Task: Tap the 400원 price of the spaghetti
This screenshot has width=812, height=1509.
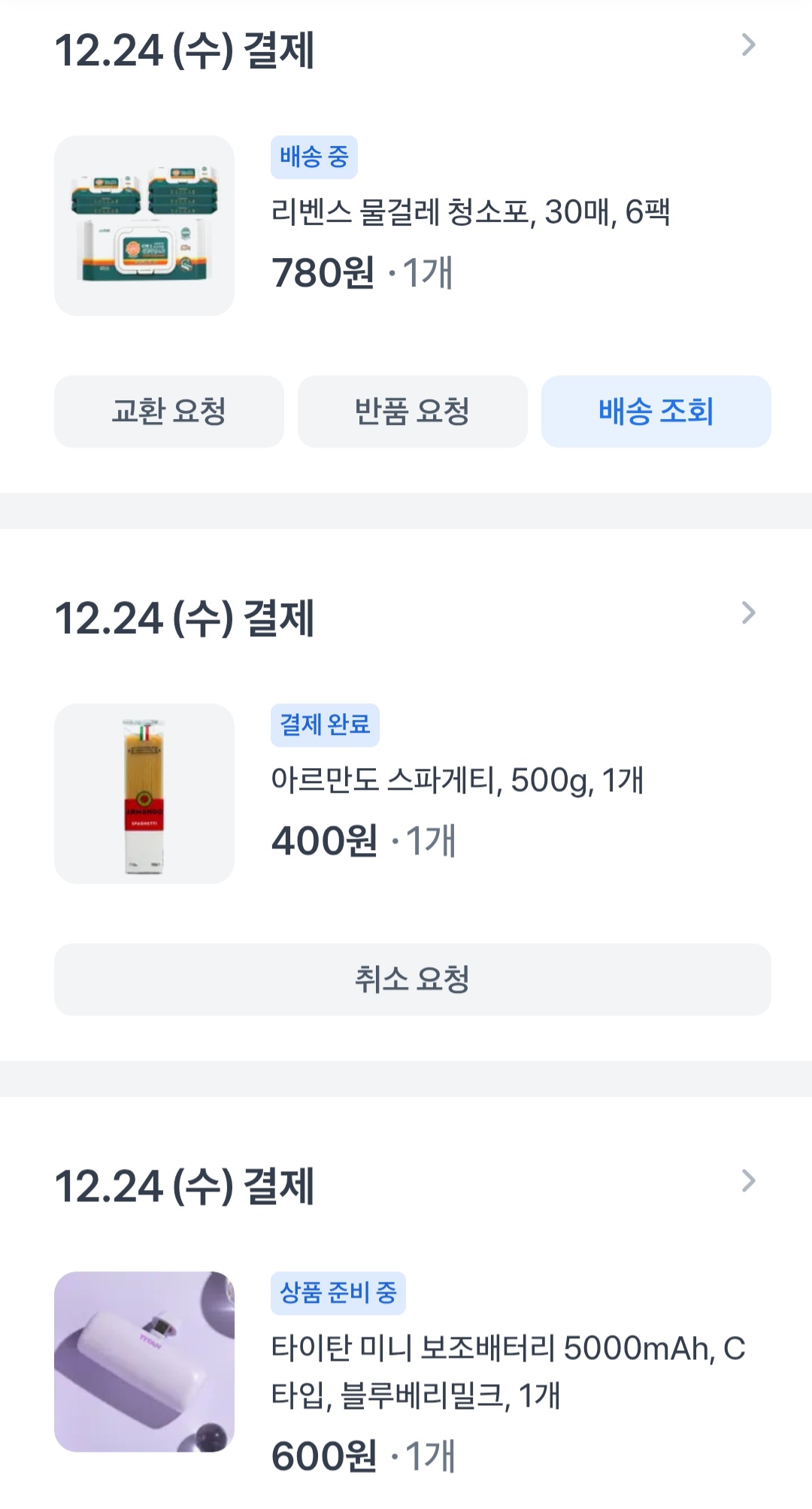Action: pos(325,840)
